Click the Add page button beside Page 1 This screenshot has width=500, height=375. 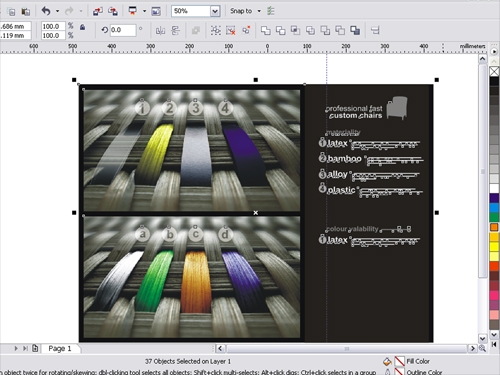35,349
